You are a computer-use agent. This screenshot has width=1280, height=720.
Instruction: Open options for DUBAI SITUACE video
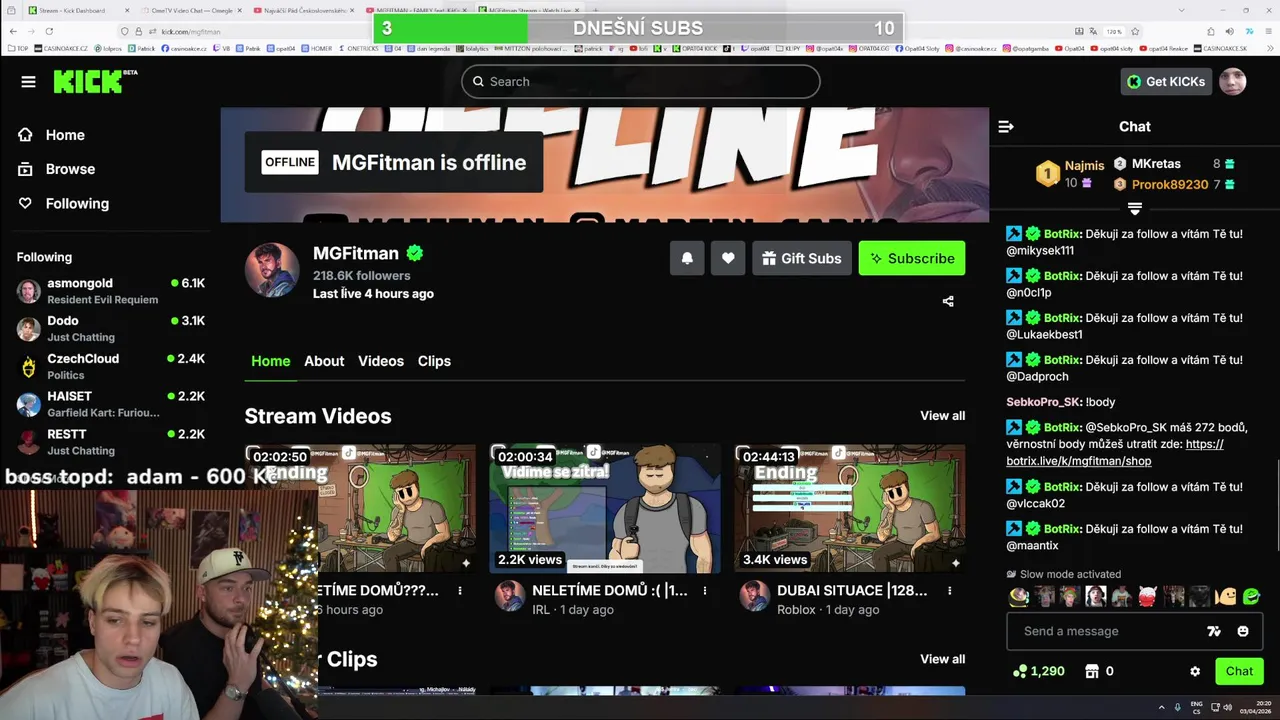pyautogui.click(x=950, y=591)
